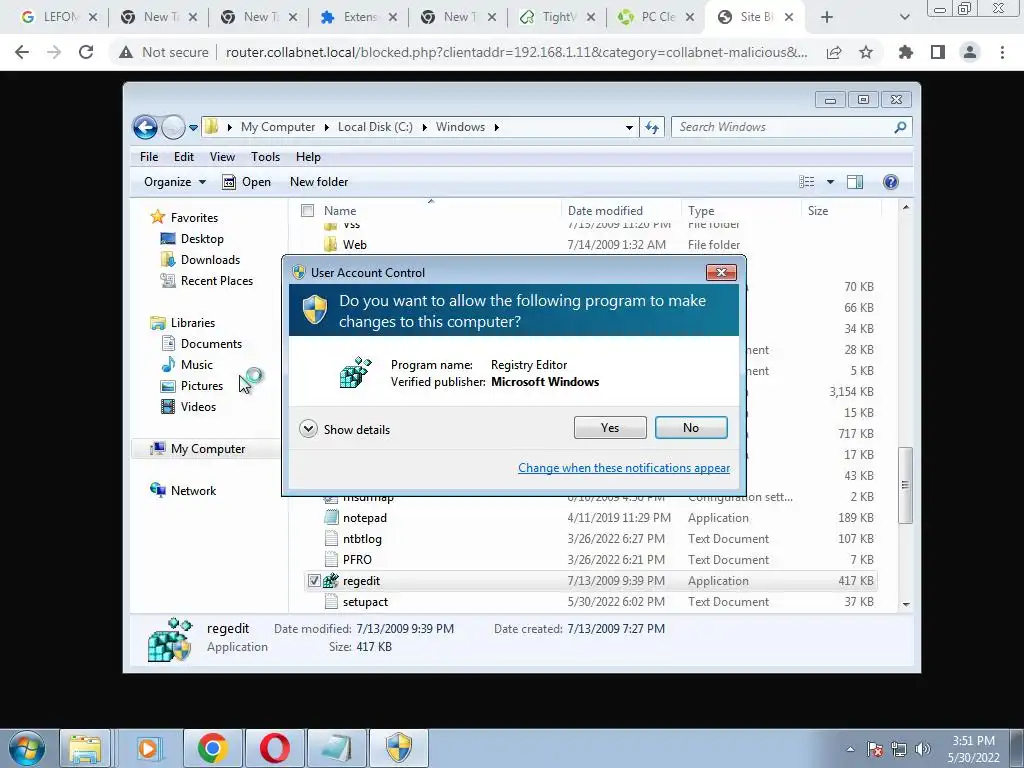Click New folder in Explorer toolbar
Screen dimensions: 1024x768
point(319,182)
